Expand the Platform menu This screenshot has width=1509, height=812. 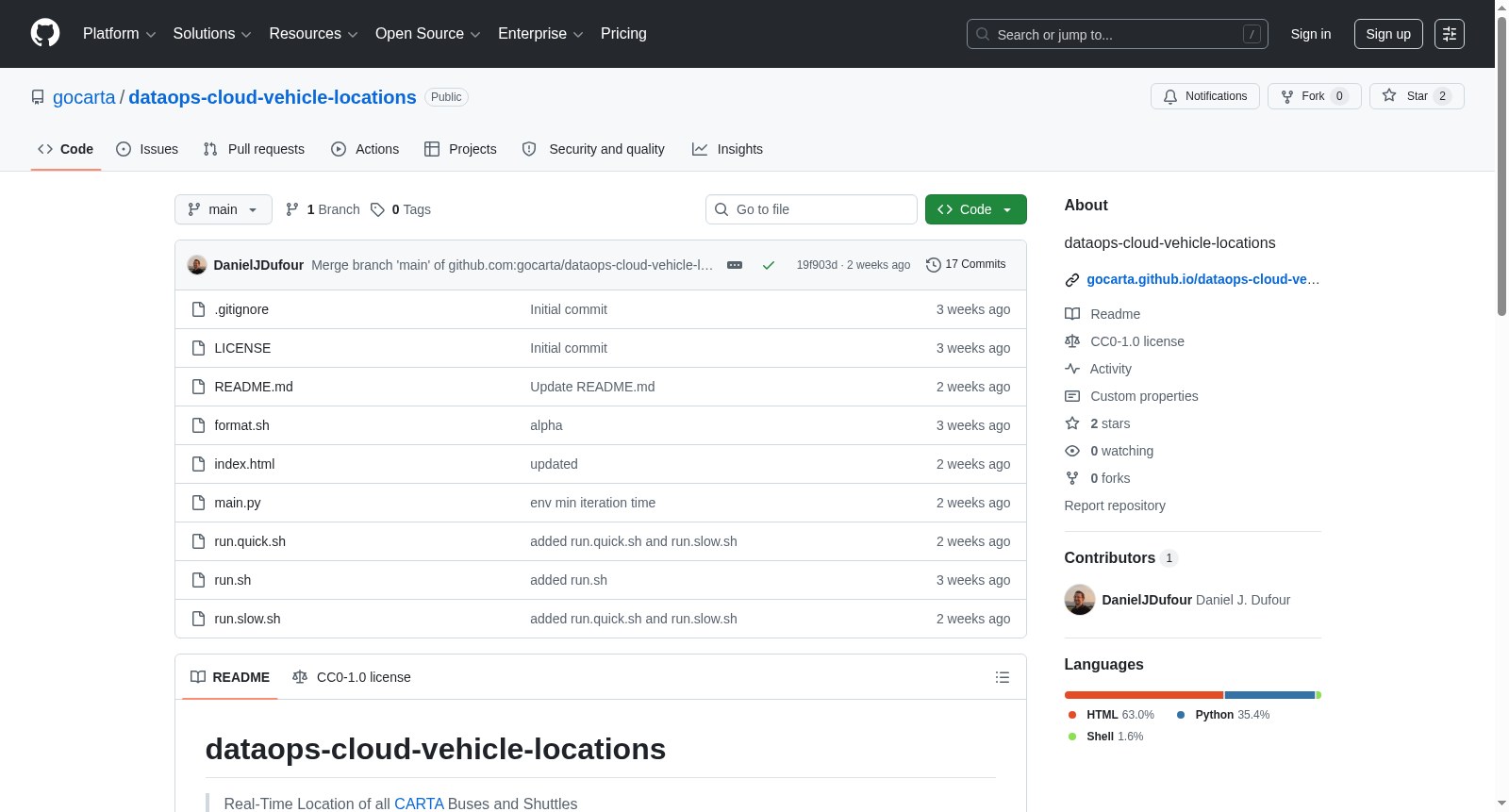(x=119, y=34)
